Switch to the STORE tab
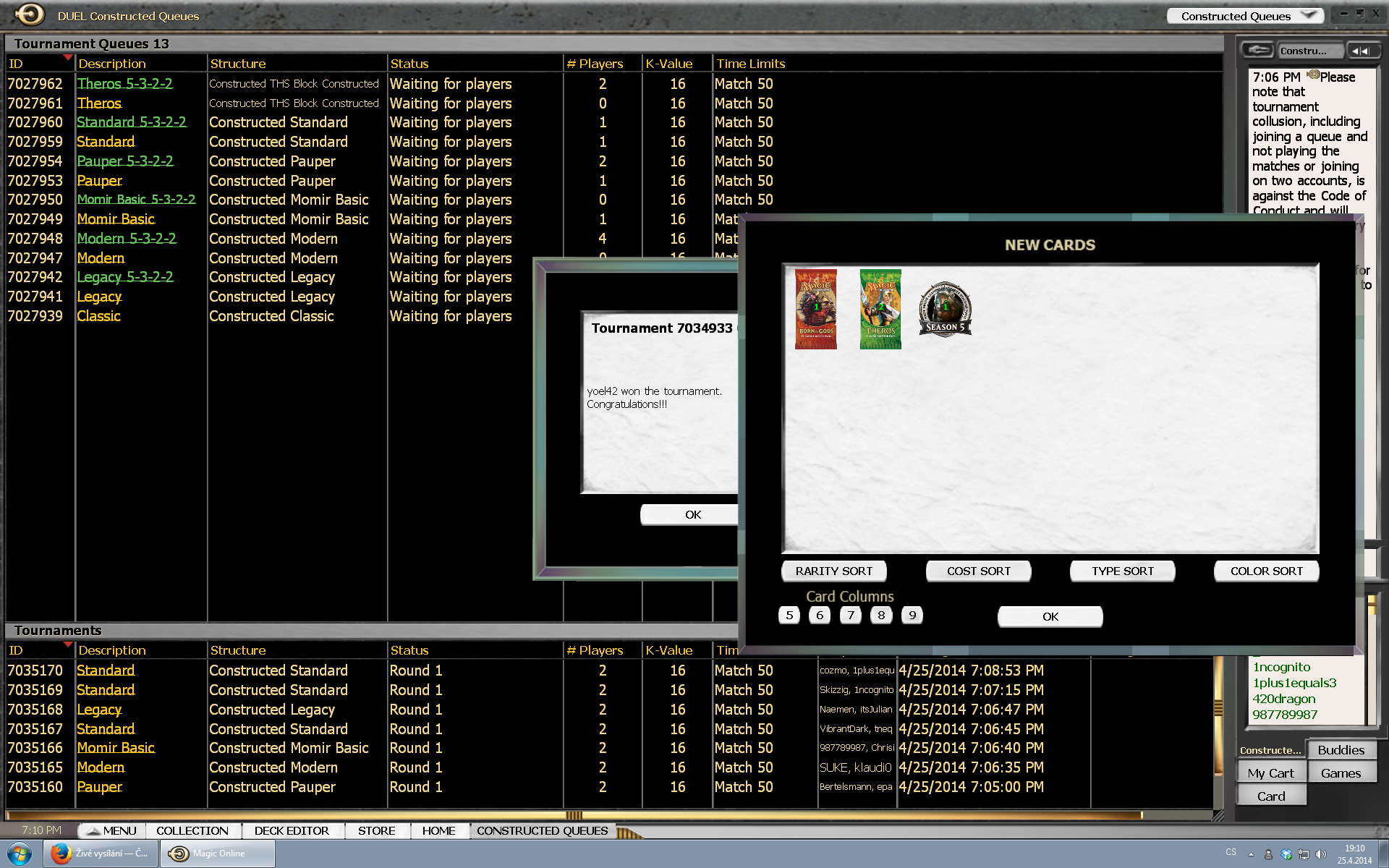Viewport: 1389px width, 868px height. [377, 830]
